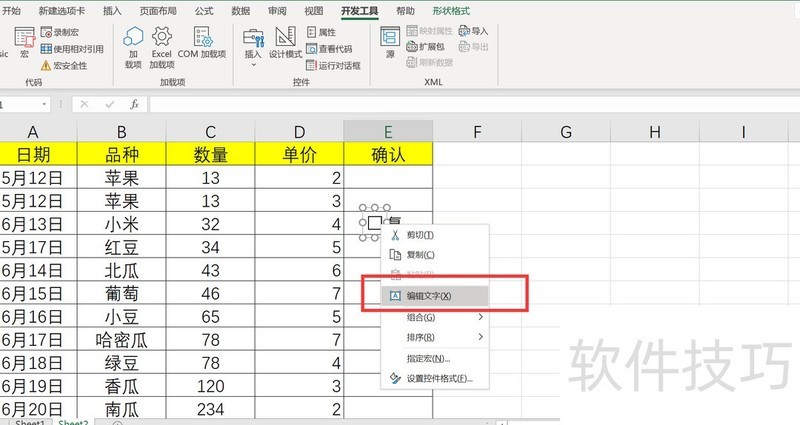This screenshot has width=800, height=425.
Task: Open the Shape Format (形状格式) tab
Action: 451,10
